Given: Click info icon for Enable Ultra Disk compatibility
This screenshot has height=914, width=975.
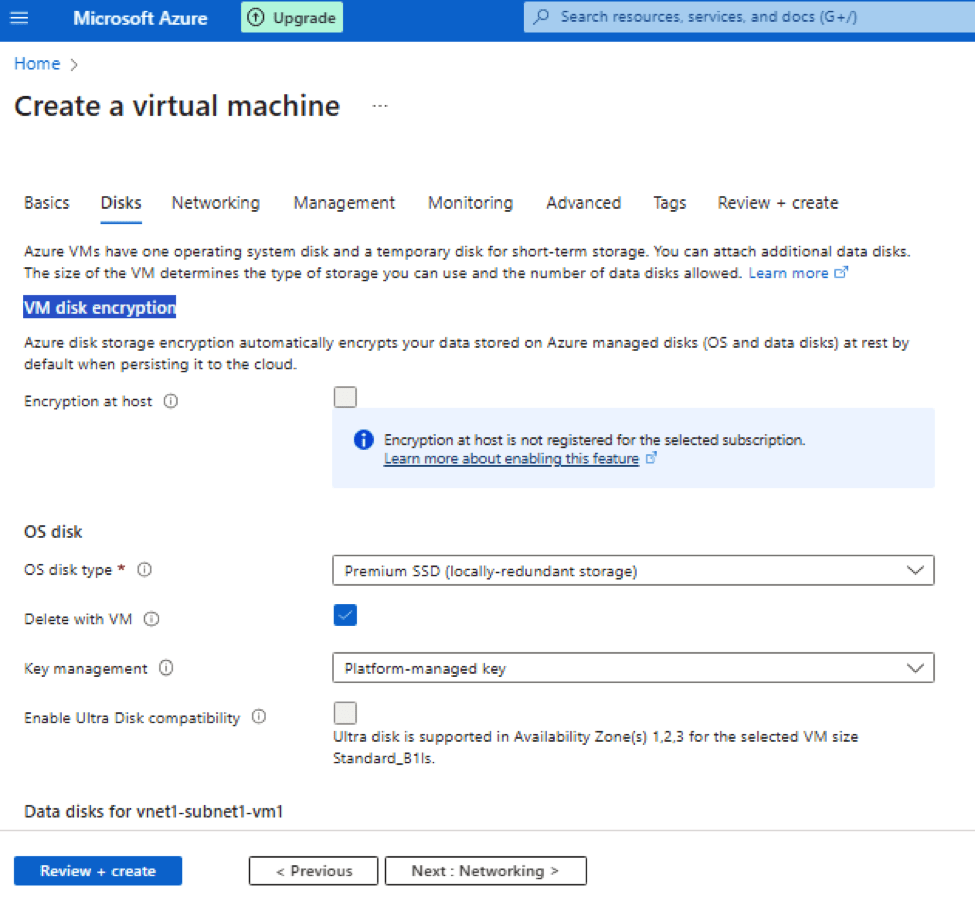Looking at the screenshot, I should pos(259,717).
